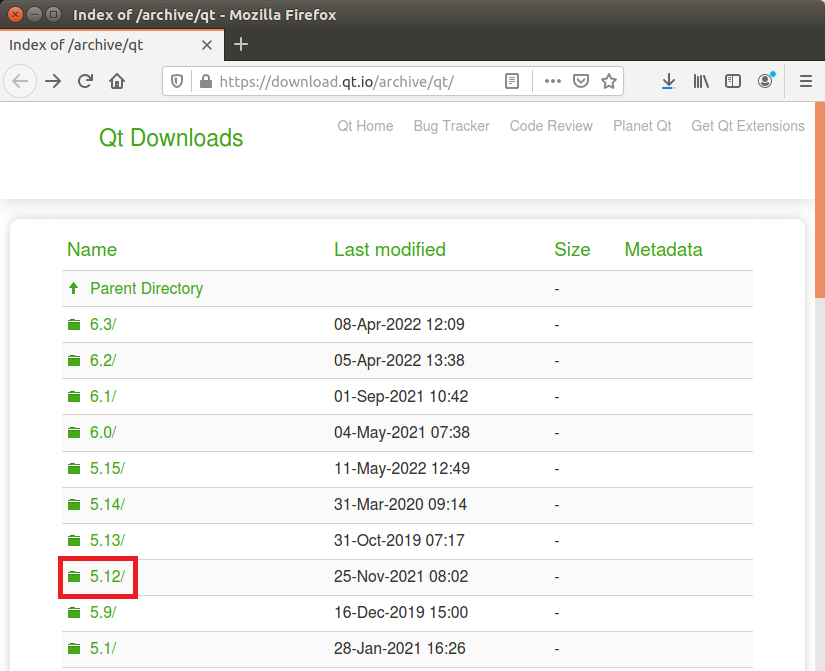Close the 'Index of /archive/qt' tab
This screenshot has height=671, width=825.
(x=207, y=45)
